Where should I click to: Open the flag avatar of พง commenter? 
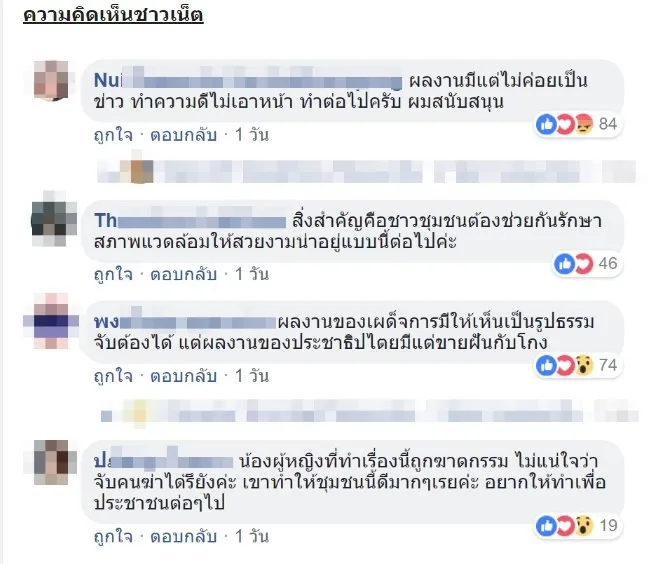click(x=51, y=321)
